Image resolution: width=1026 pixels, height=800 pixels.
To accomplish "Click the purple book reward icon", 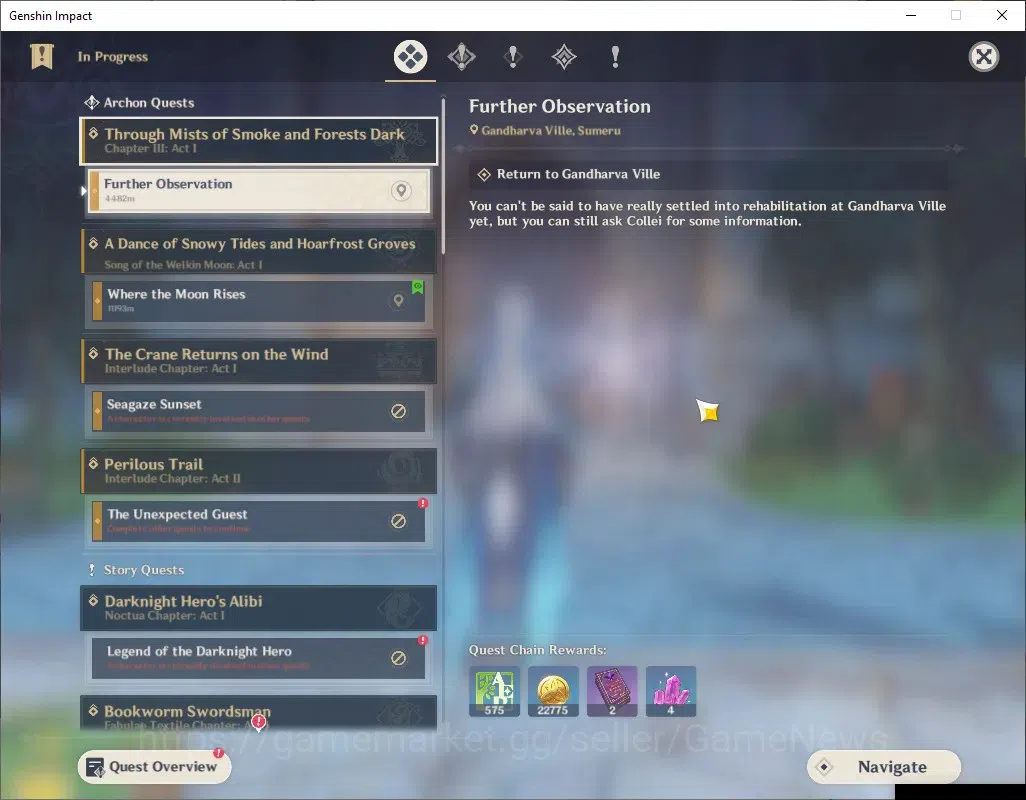I will 612,691.
